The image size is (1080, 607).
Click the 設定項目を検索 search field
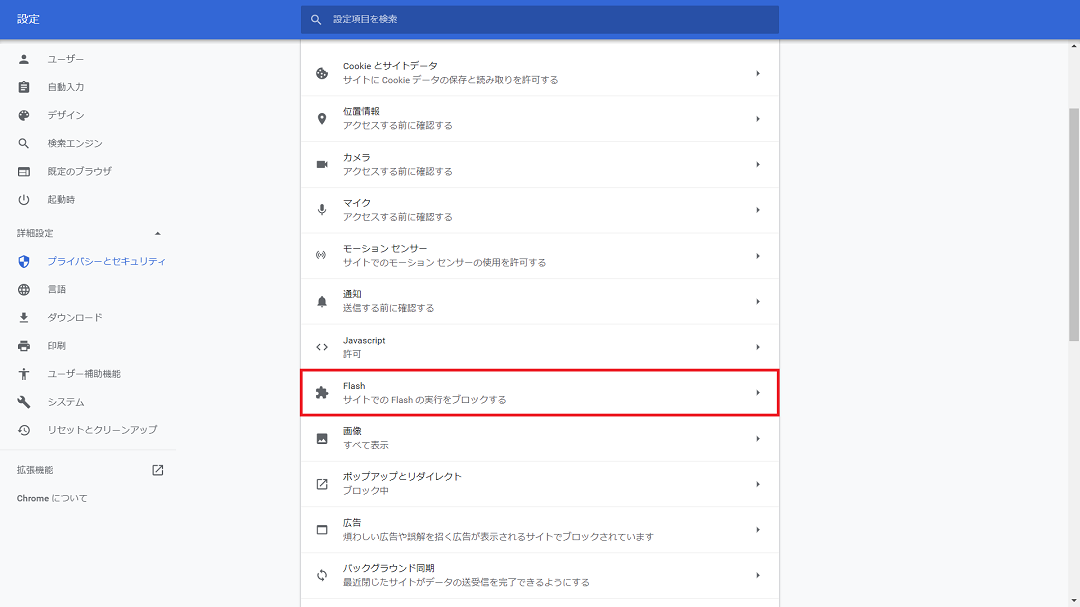(540, 19)
